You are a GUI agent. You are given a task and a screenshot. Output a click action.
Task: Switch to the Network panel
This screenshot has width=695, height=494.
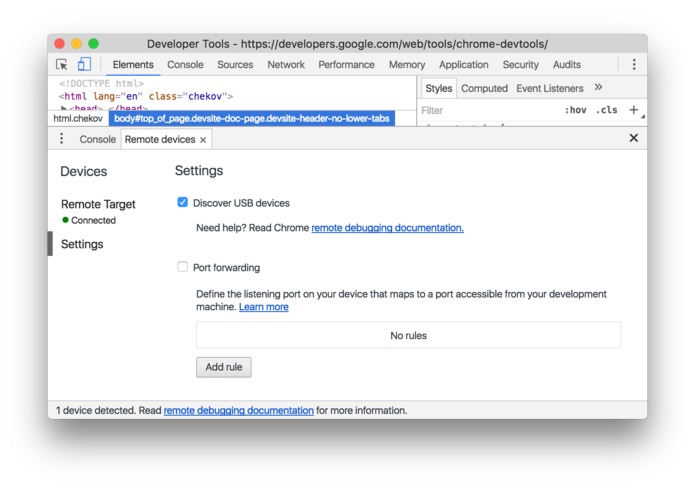click(286, 65)
